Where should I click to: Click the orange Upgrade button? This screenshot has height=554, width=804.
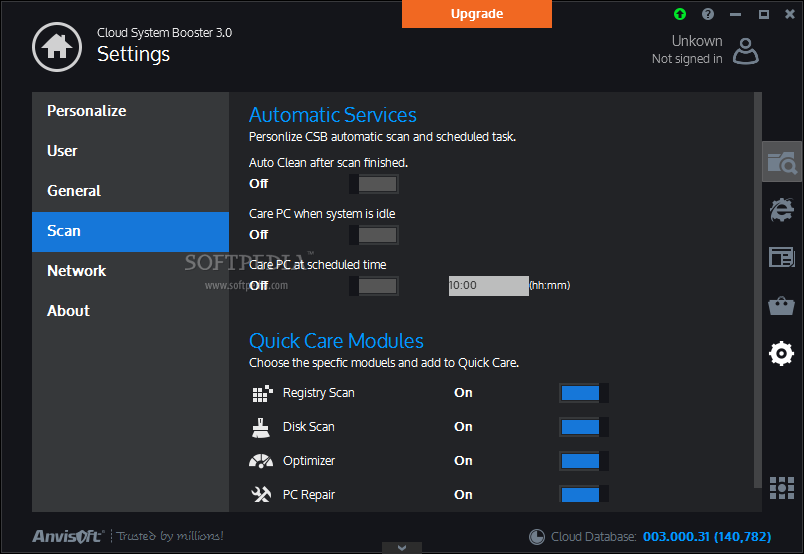(477, 14)
